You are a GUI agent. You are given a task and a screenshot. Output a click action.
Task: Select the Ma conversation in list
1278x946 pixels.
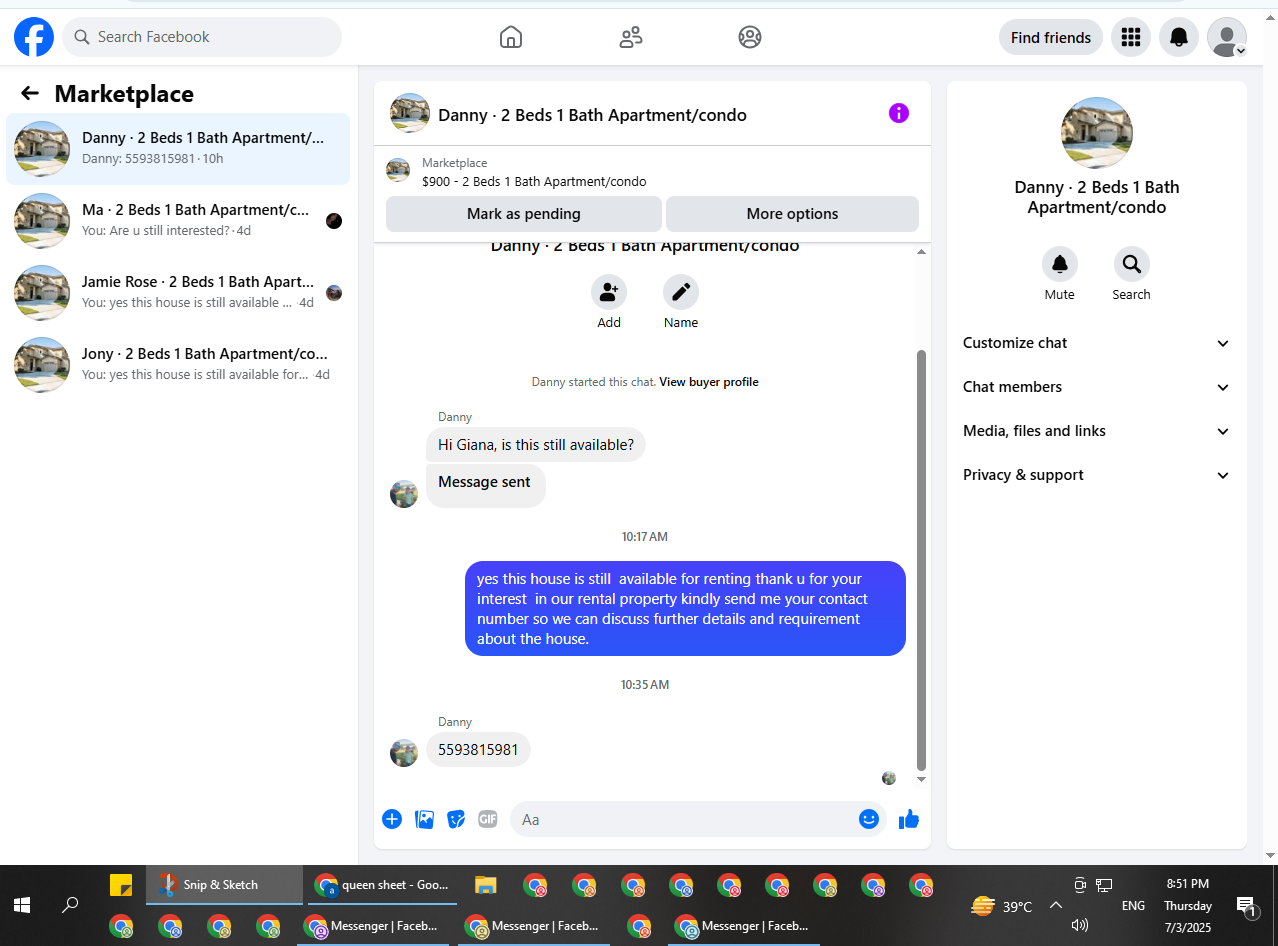pyautogui.click(x=178, y=221)
